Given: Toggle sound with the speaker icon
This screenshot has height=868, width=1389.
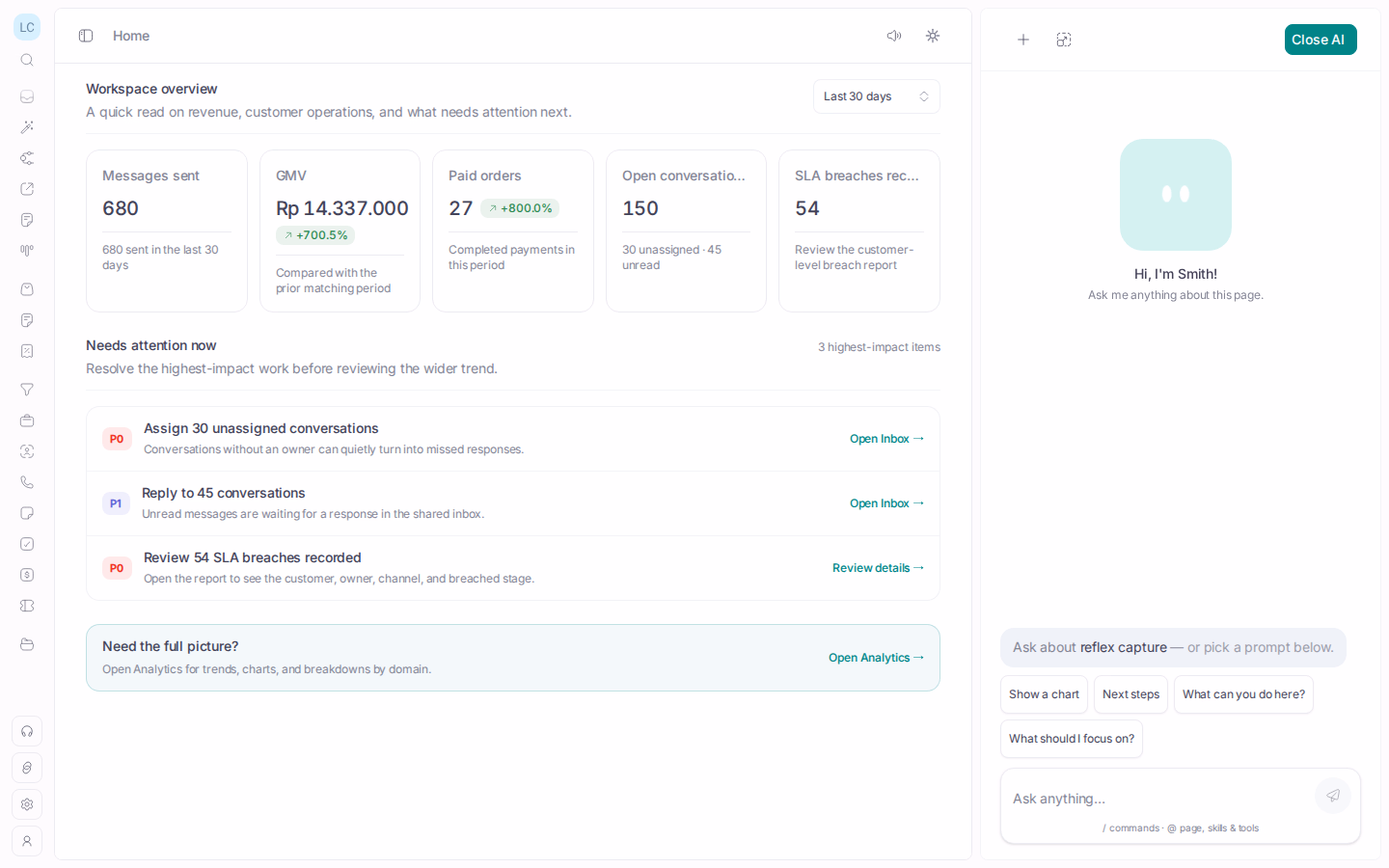Looking at the screenshot, I should pos(894,36).
